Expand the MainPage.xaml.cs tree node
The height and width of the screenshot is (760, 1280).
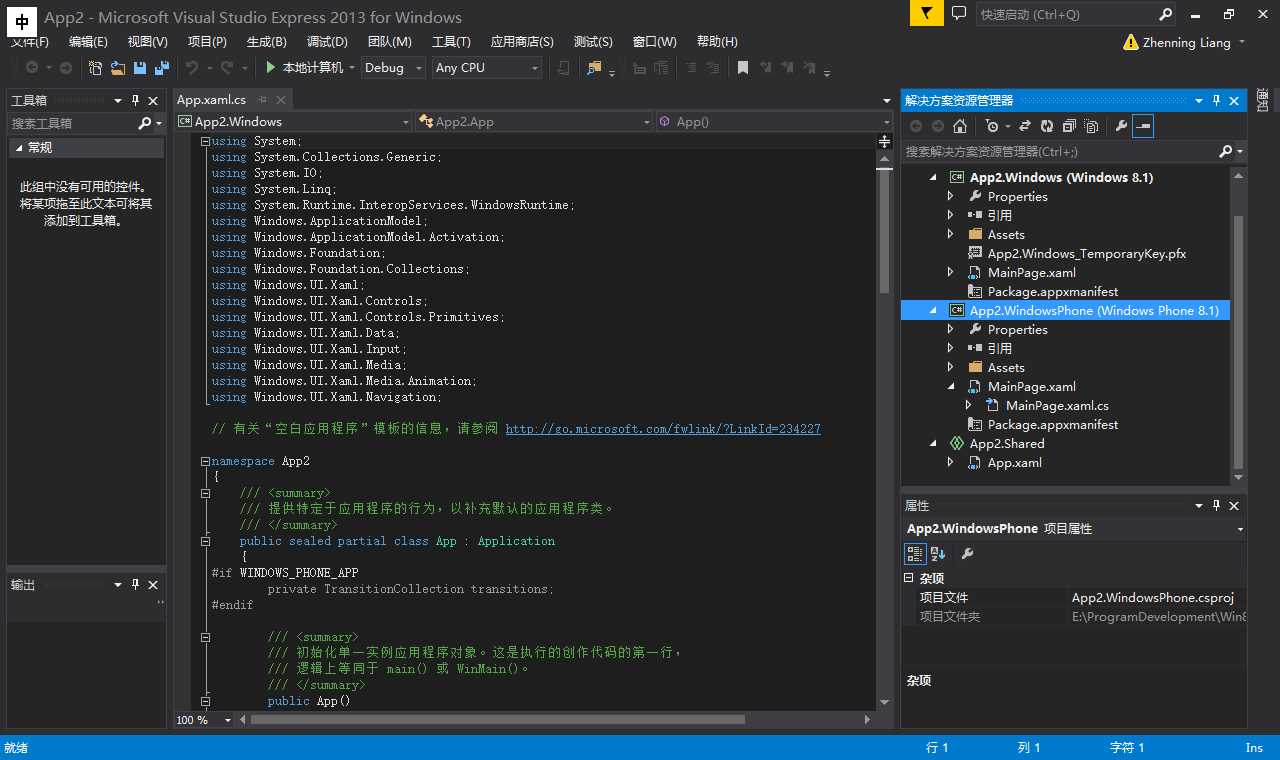[969, 406]
